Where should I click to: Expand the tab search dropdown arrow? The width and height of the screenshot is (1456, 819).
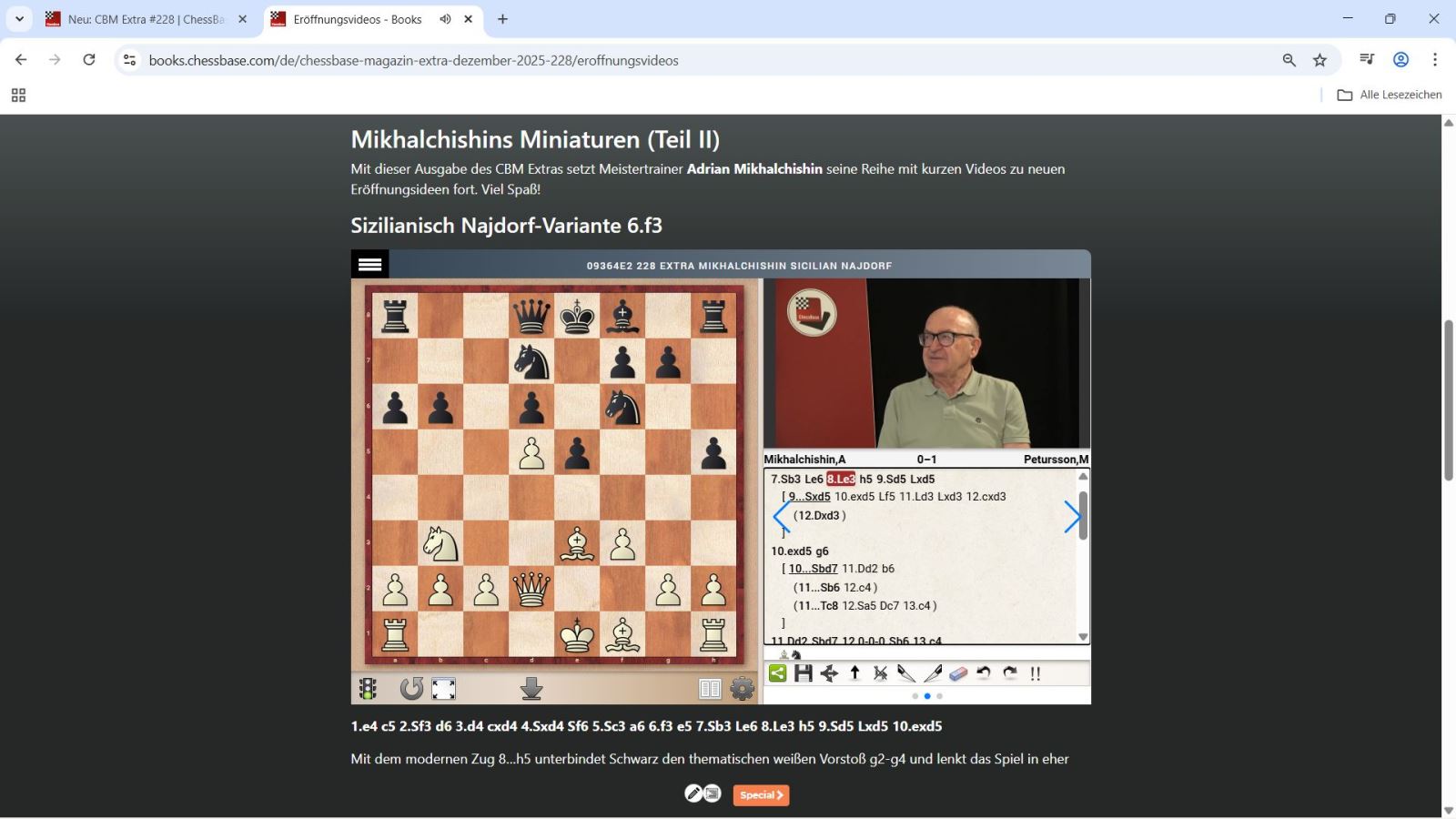(x=19, y=19)
